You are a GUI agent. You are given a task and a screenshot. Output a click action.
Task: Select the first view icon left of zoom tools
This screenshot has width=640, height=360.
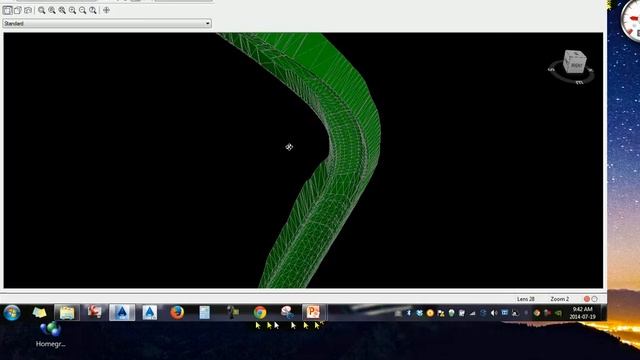click(7, 10)
